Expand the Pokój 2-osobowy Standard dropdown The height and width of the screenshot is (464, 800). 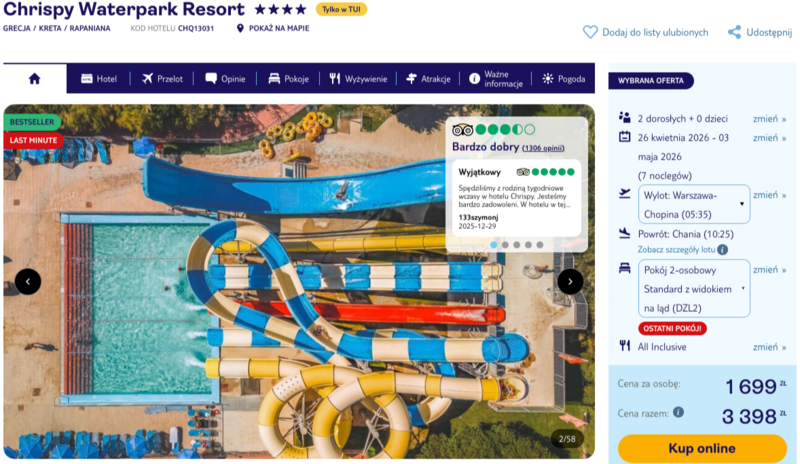[x=694, y=288]
